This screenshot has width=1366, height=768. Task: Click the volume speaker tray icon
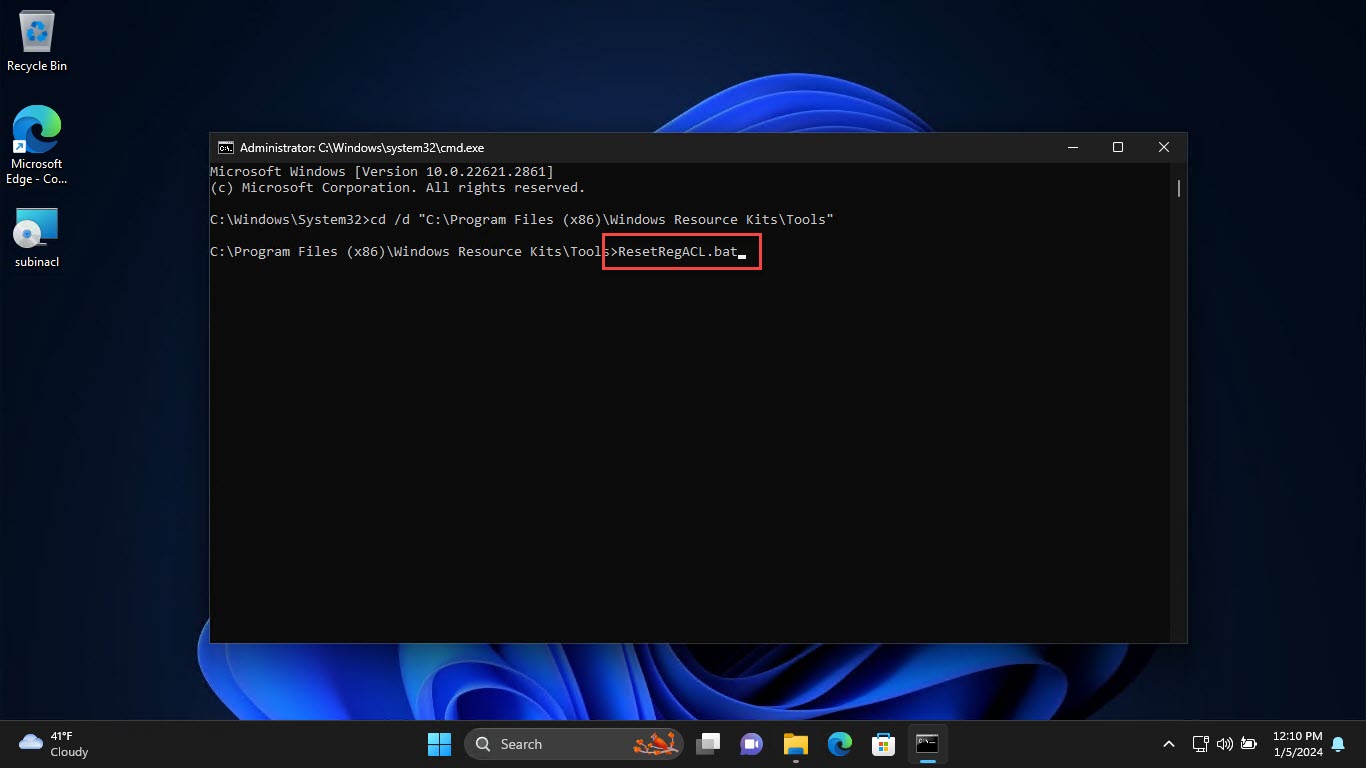click(x=1225, y=744)
